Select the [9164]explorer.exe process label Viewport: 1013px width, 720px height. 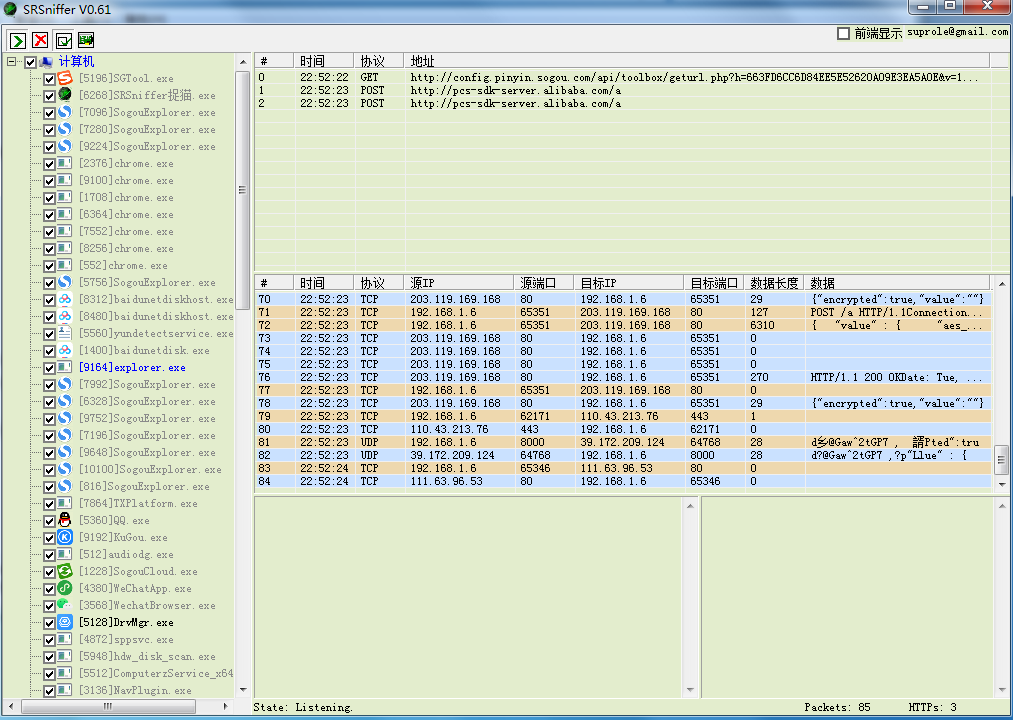click(x=132, y=367)
